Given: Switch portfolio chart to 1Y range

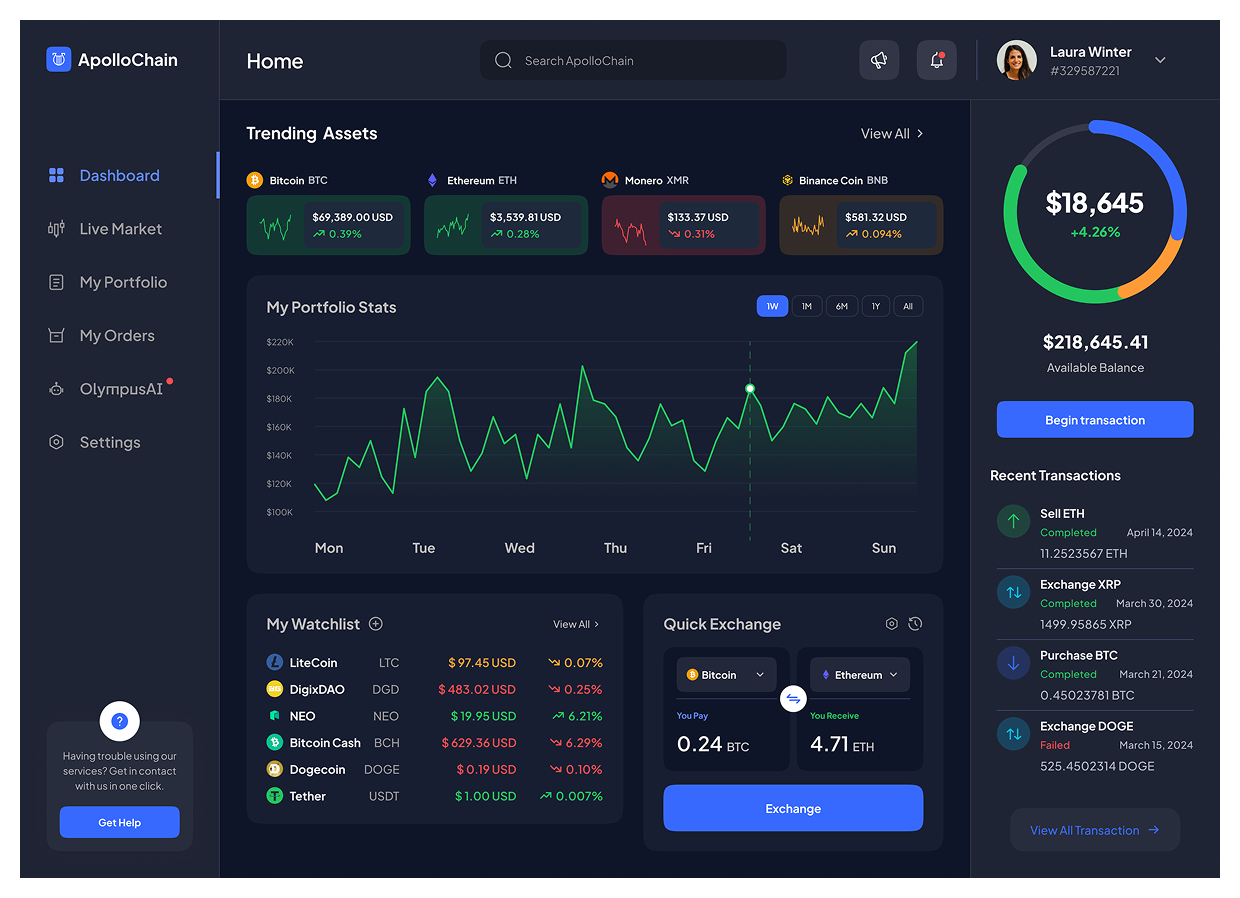Looking at the screenshot, I should point(875,306).
